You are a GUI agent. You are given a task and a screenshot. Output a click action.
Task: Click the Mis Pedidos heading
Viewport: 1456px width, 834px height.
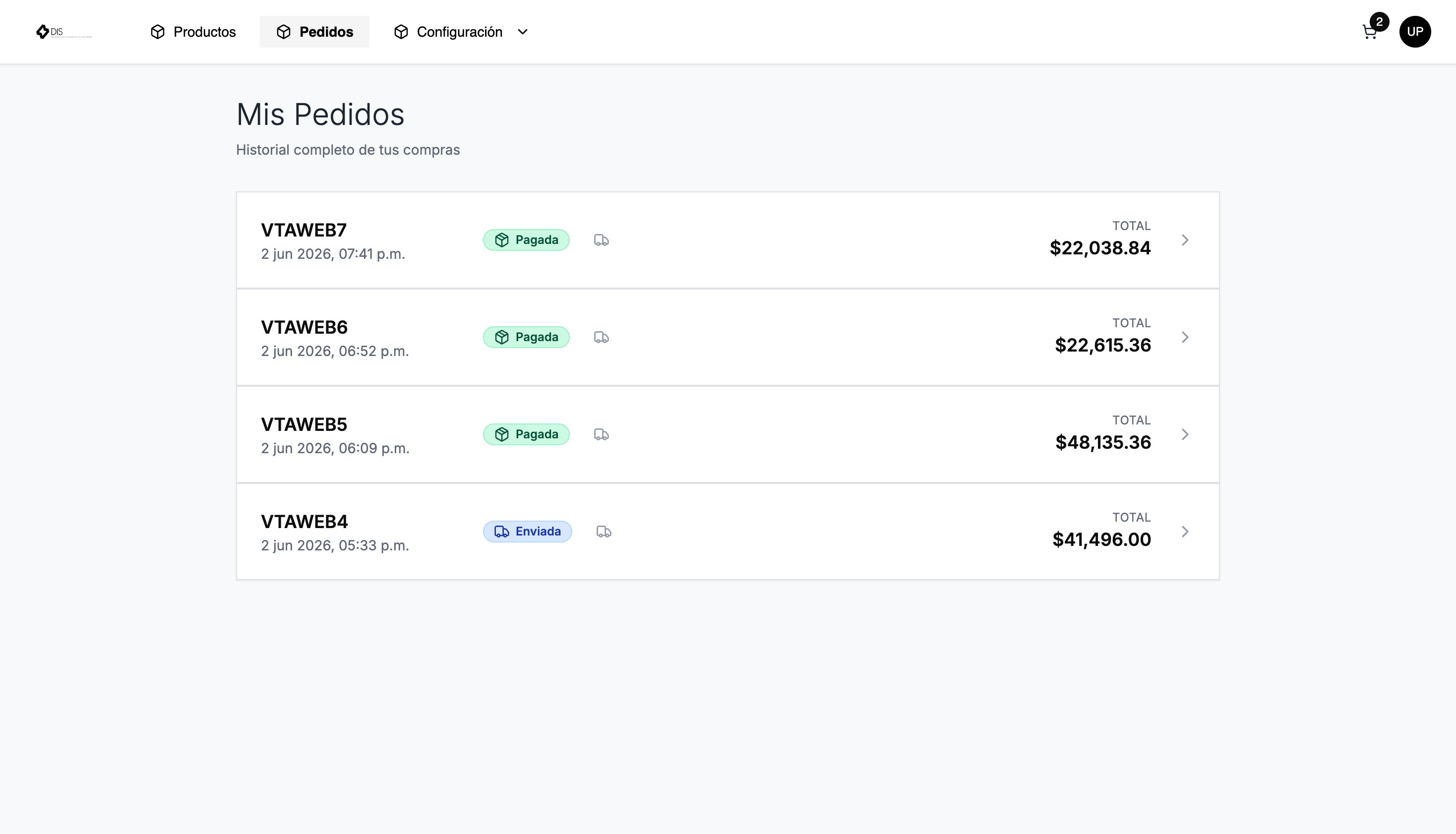(320, 115)
